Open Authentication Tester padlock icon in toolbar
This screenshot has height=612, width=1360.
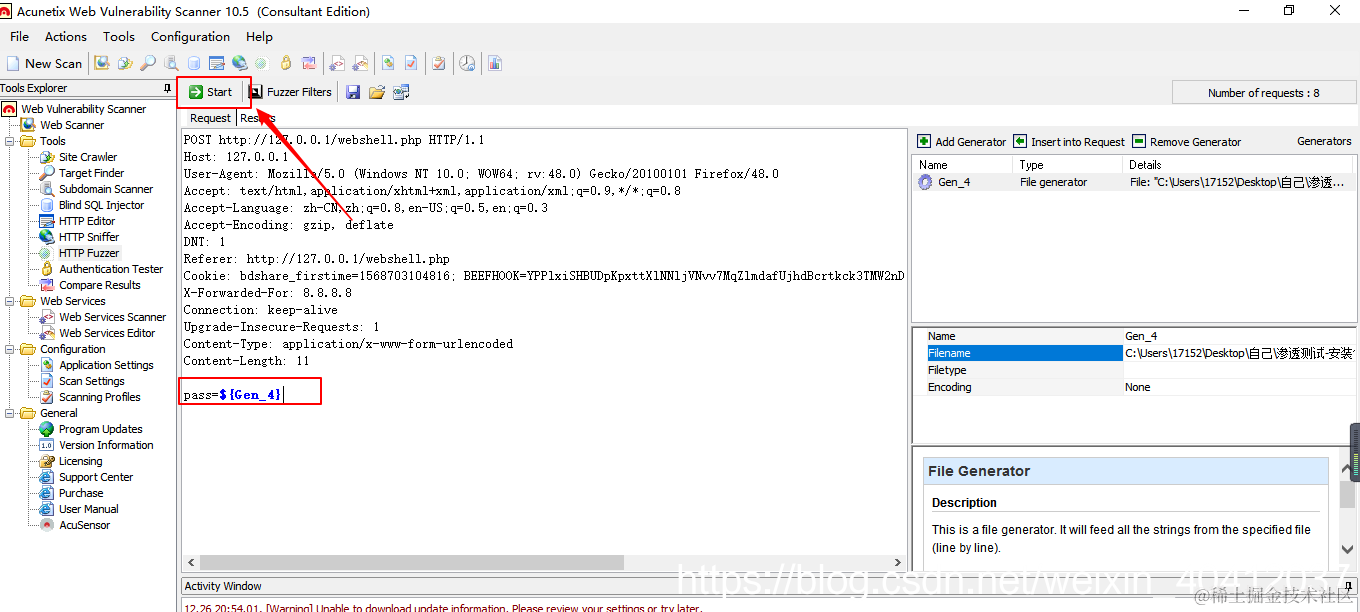(x=286, y=63)
